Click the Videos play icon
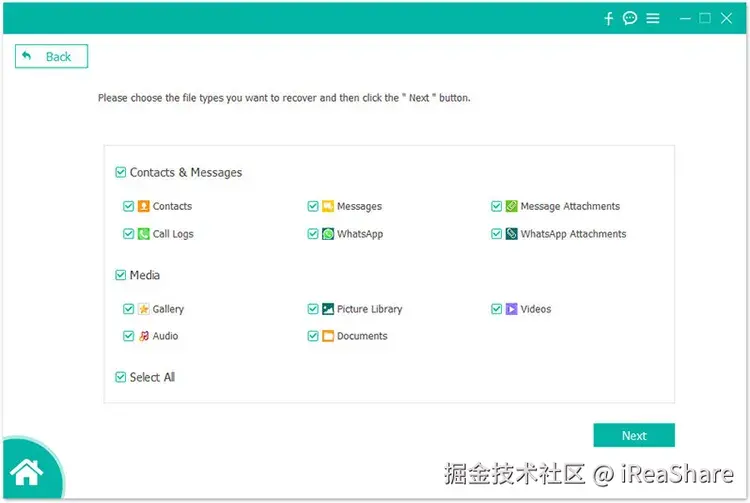 pyautogui.click(x=511, y=309)
